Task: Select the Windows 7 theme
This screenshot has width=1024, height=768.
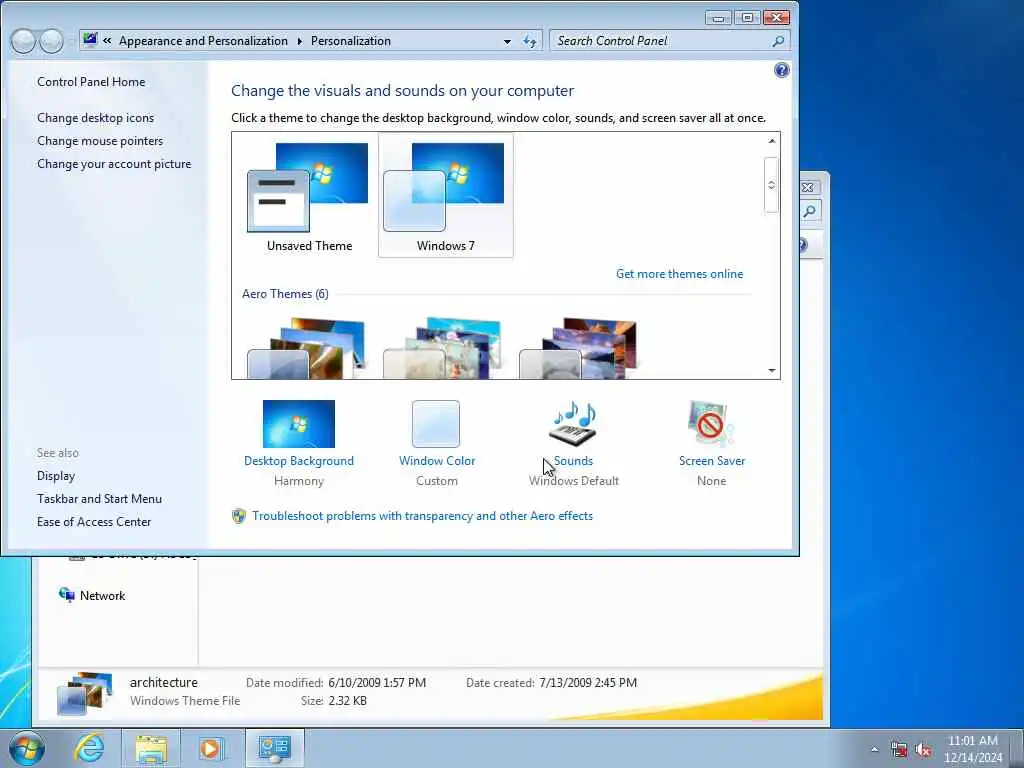Action: tap(445, 196)
